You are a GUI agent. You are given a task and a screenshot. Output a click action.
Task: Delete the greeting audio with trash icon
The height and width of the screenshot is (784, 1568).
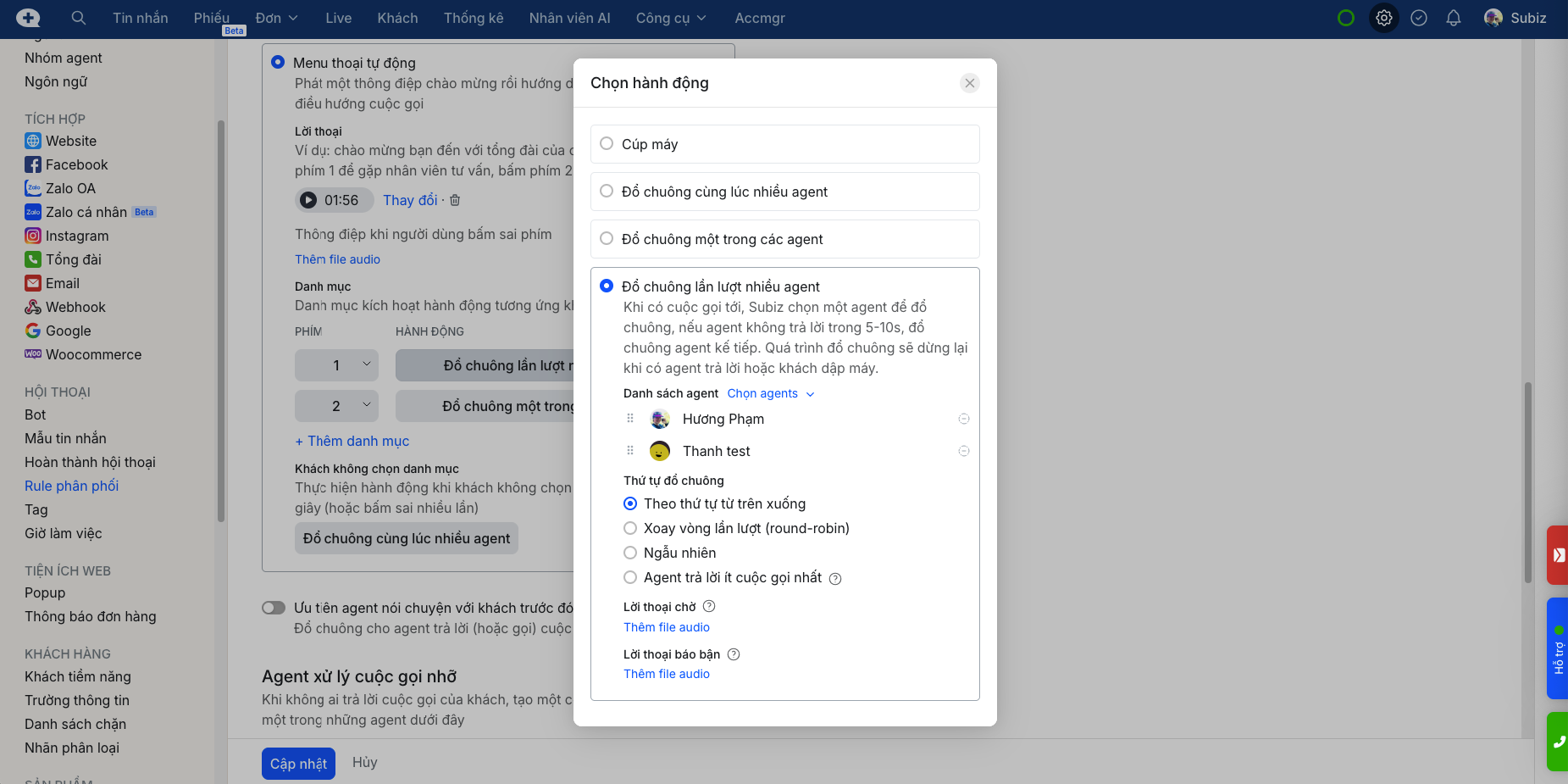click(x=455, y=200)
